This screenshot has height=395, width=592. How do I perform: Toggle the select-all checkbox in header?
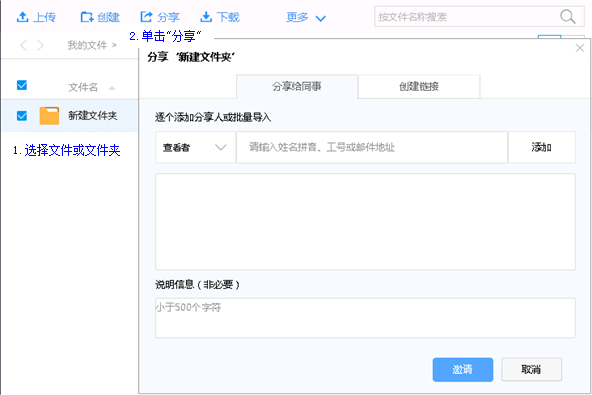point(22,85)
